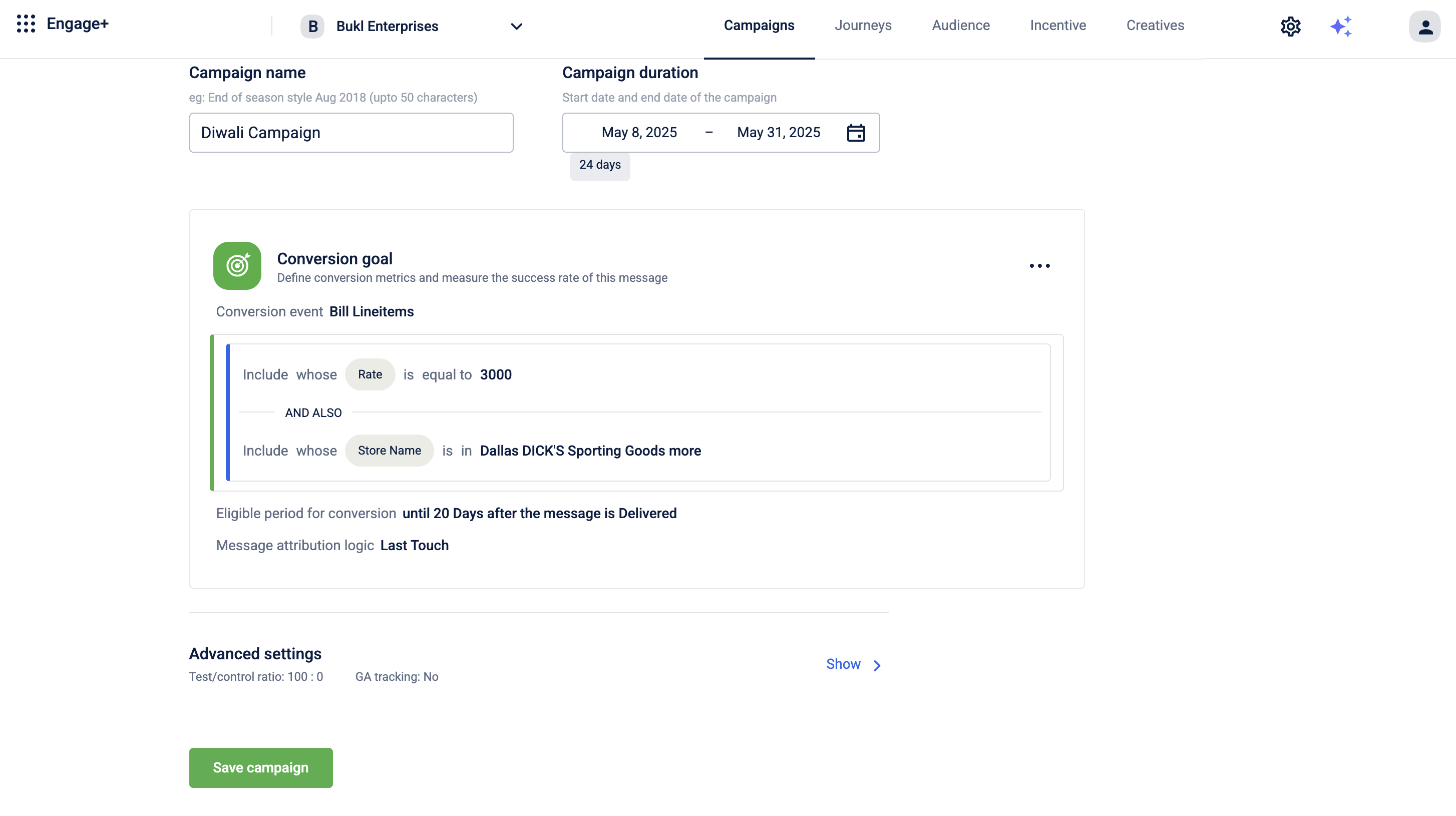Switch to the Journeys tab
The height and width of the screenshot is (816, 1456).
(863, 26)
